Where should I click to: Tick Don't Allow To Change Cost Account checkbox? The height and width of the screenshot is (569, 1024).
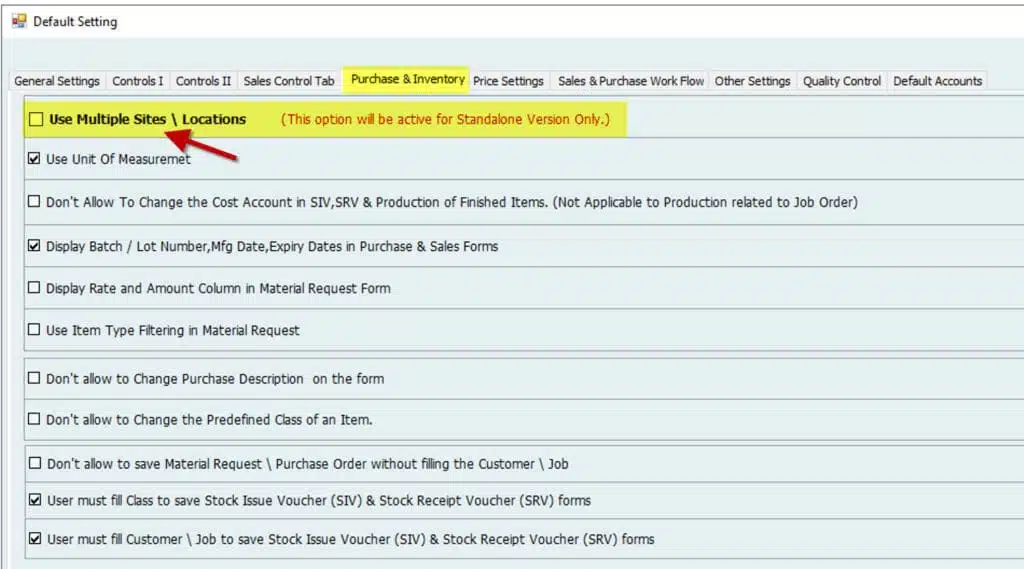[x=34, y=202]
